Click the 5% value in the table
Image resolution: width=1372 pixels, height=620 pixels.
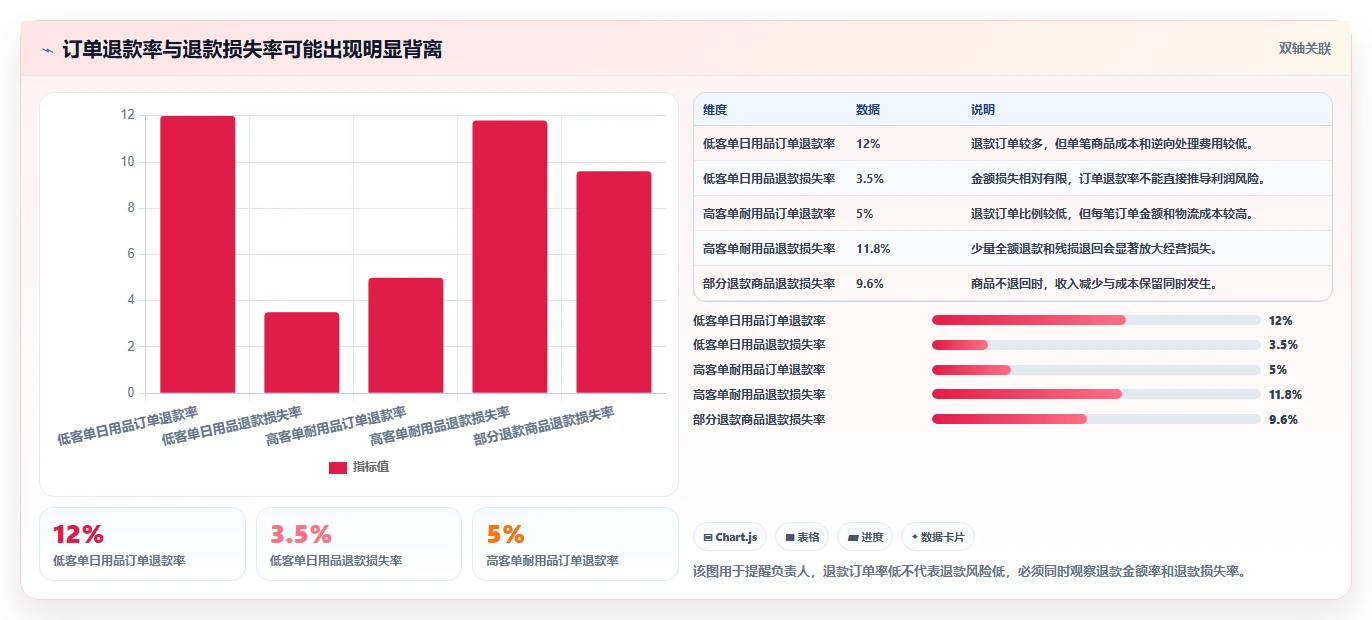865,214
